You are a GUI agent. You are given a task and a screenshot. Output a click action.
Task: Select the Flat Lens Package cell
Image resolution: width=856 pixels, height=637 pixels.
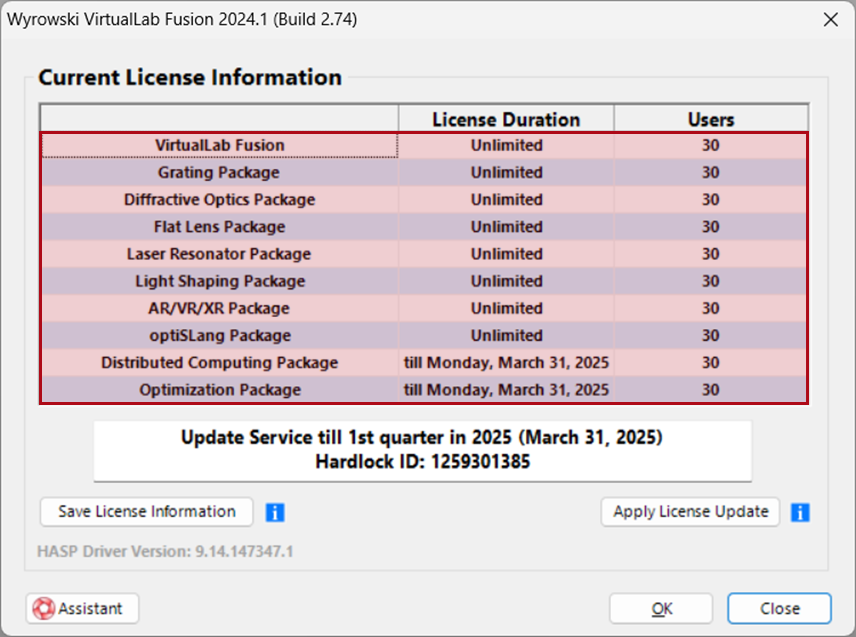click(219, 227)
